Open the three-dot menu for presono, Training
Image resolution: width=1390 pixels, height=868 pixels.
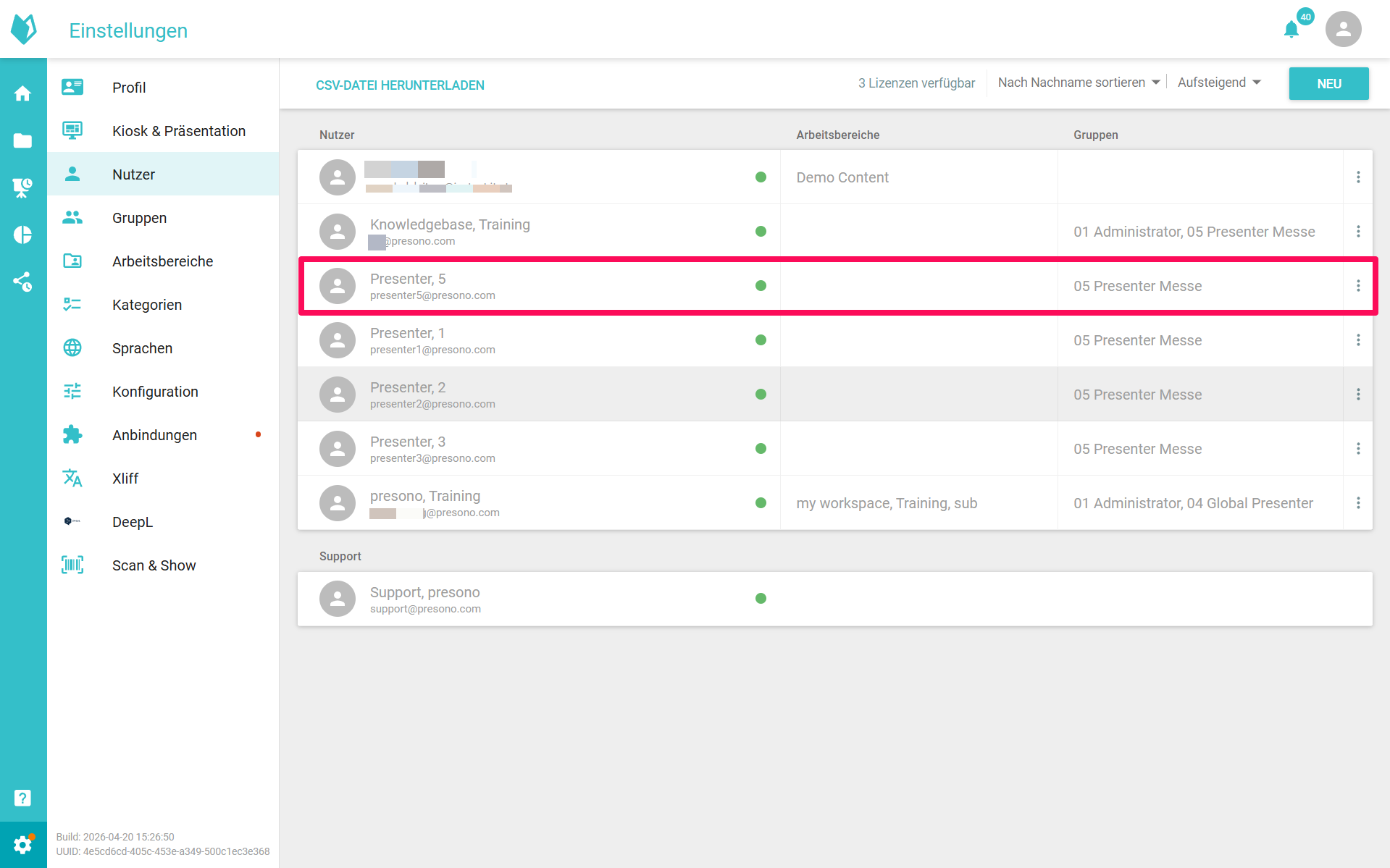pyautogui.click(x=1358, y=503)
